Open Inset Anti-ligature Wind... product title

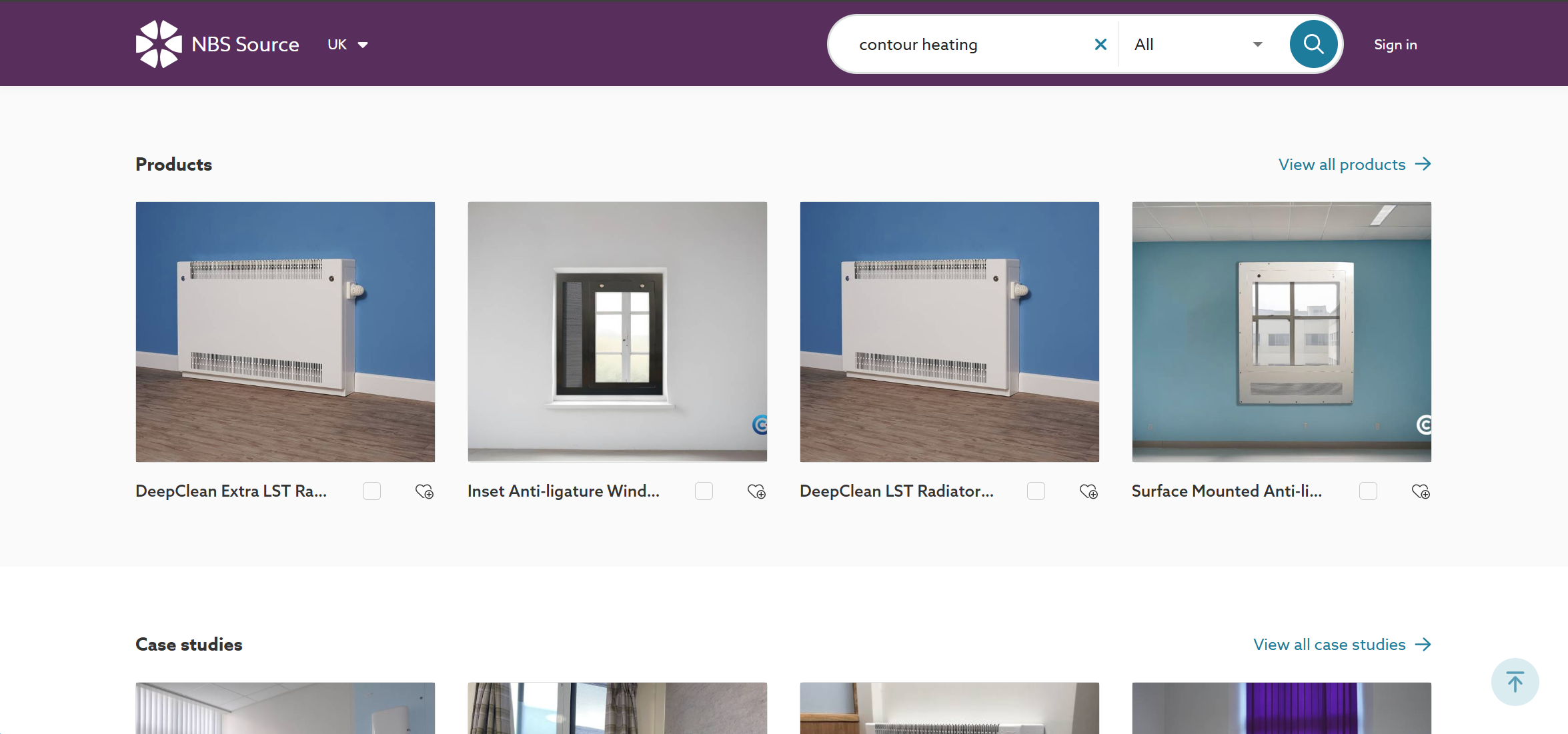click(564, 491)
